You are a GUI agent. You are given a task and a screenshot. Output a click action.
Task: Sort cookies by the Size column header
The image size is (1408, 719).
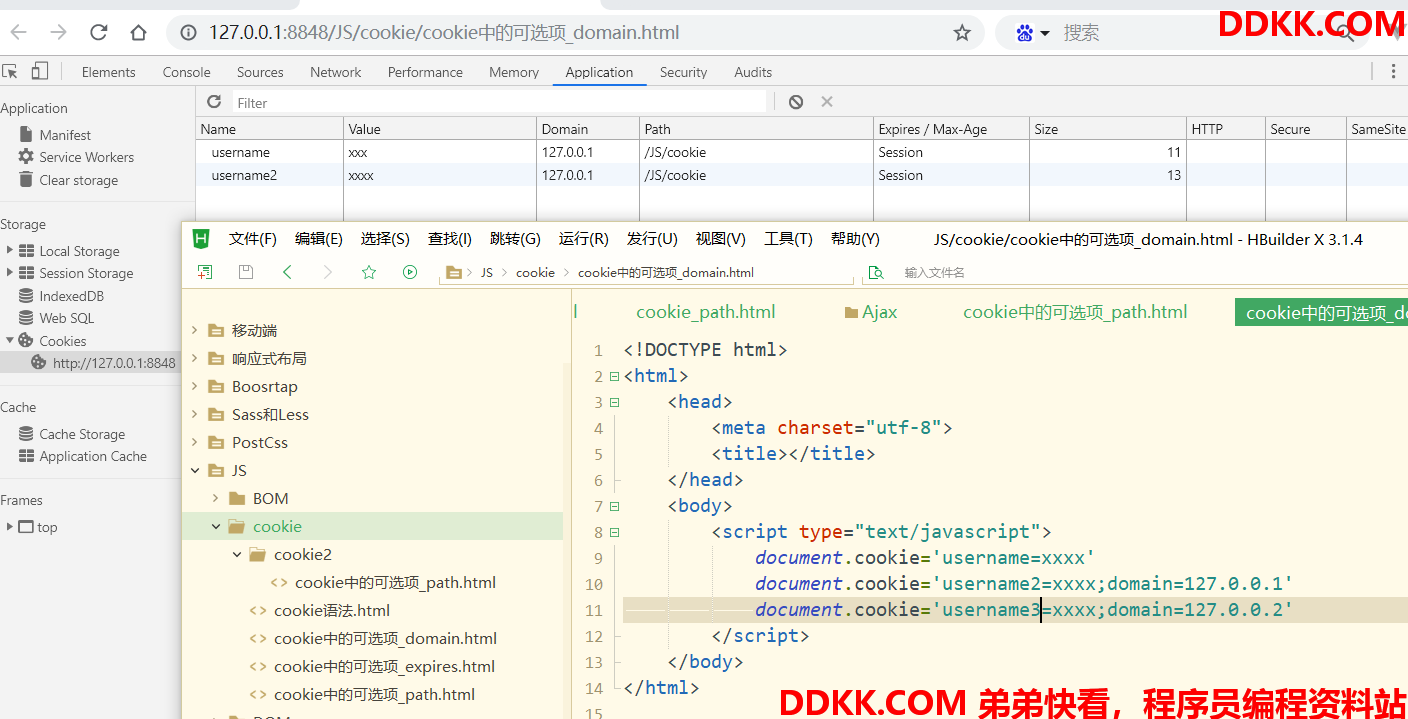click(1108, 129)
